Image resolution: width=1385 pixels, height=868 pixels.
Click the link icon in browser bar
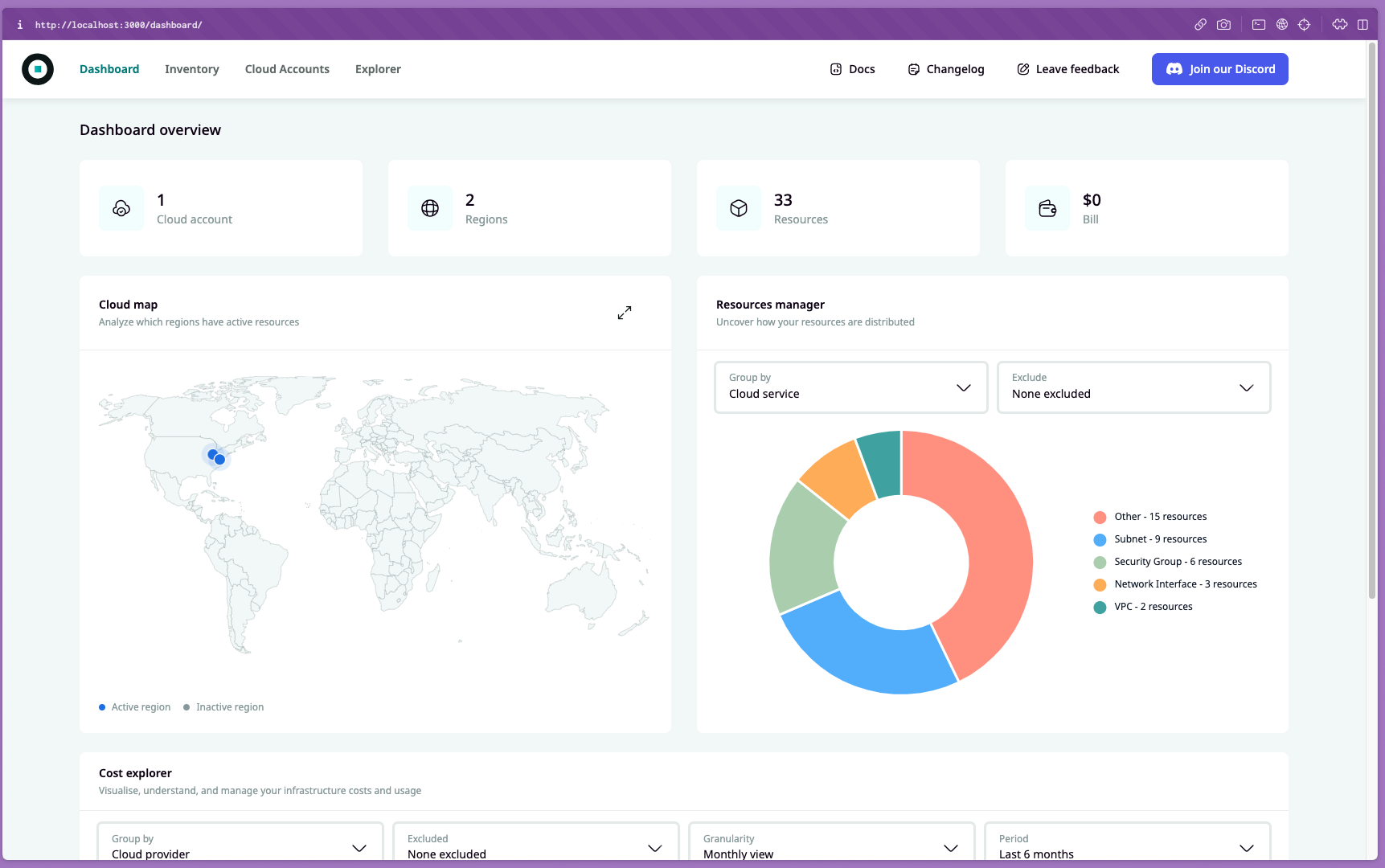click(x=1200, y=25)
